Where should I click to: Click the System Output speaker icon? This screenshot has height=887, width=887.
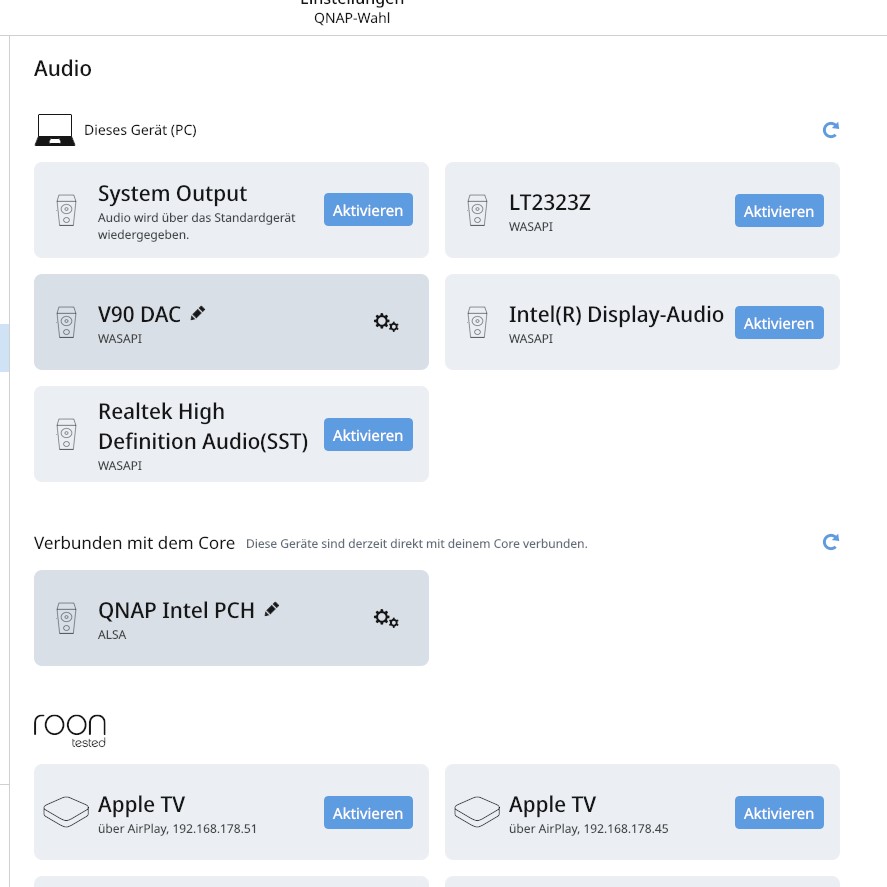tap(66, 210)
